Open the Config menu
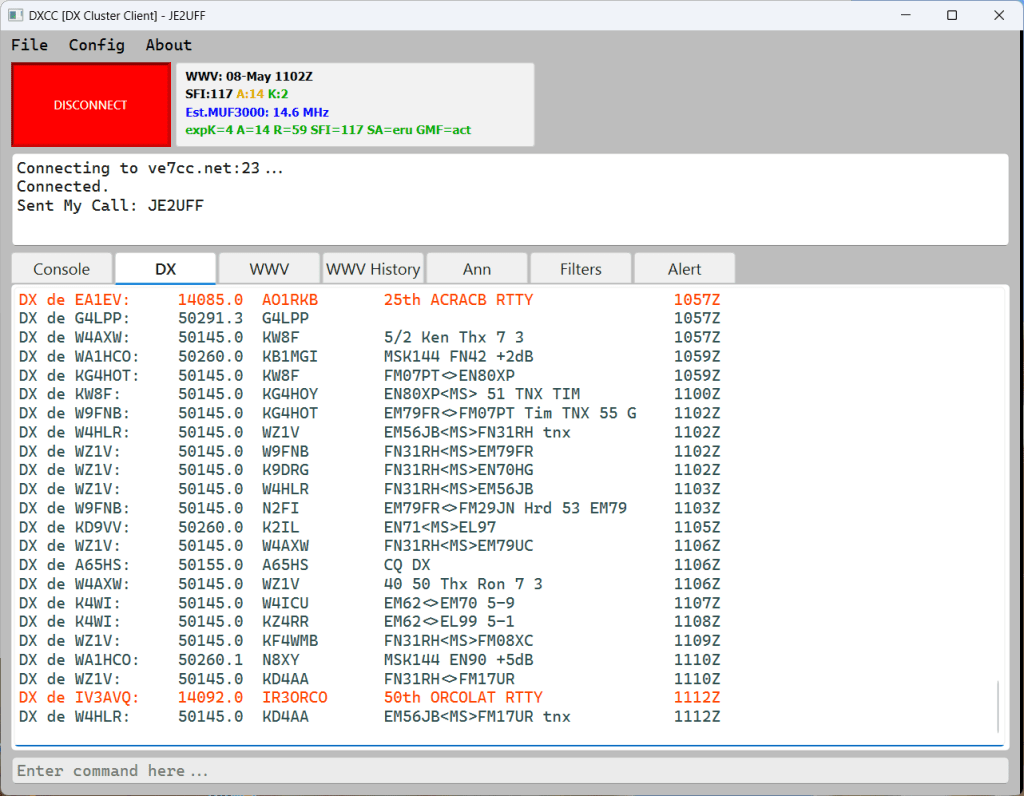Screen dimensions: 1024x796 [x=97, y=45]
